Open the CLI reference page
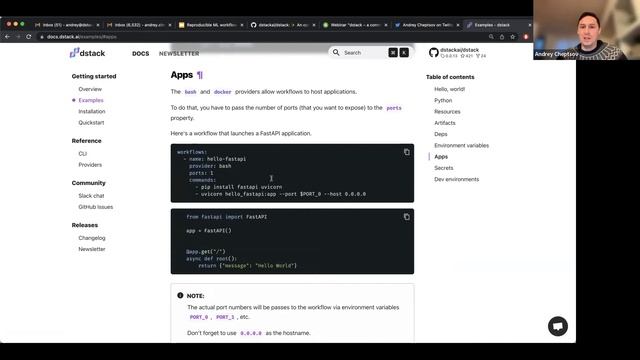Viewport: 640px width, 360px height. point(82,153)
